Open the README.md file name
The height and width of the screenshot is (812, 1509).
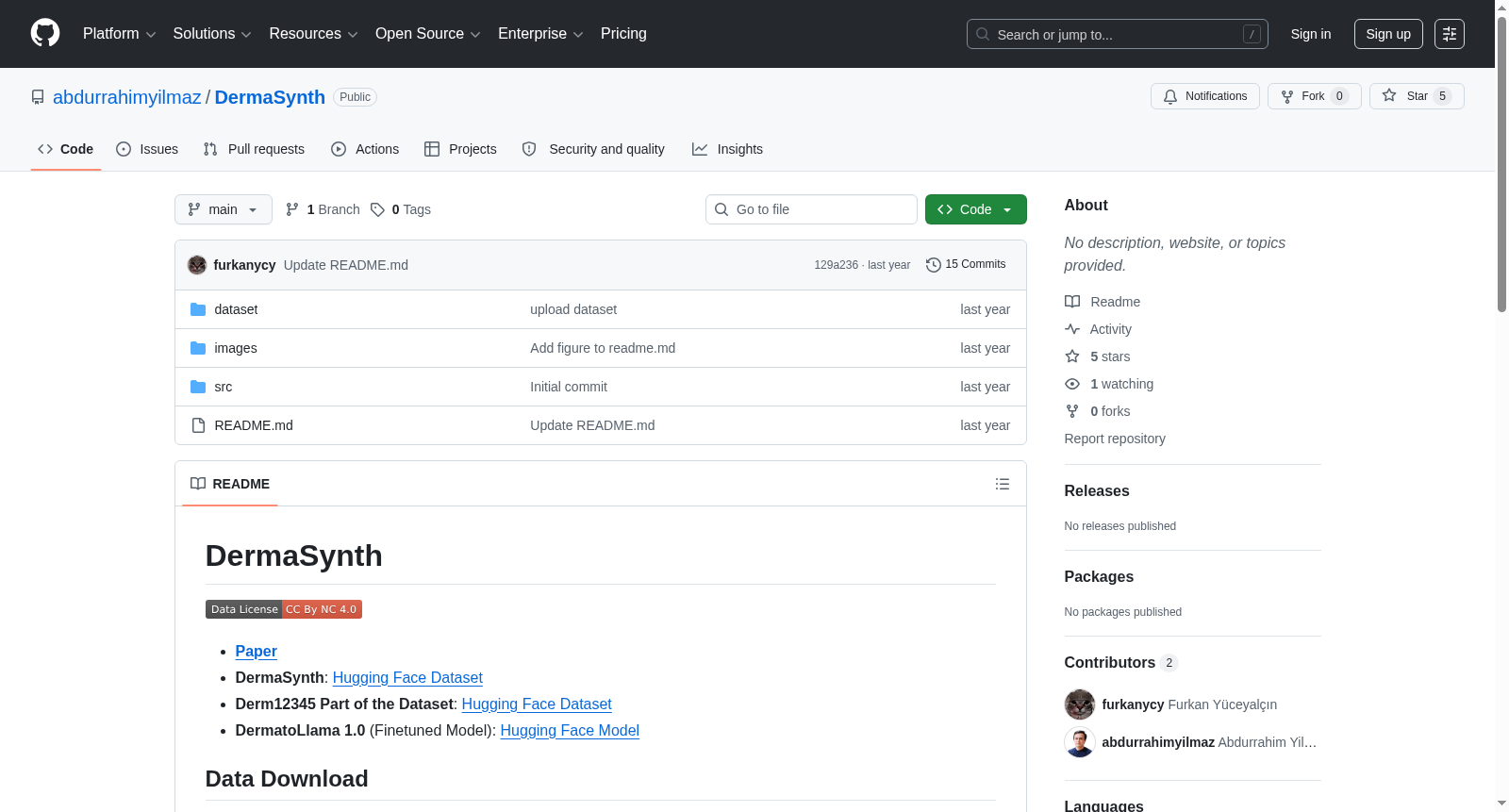[254, 425]
